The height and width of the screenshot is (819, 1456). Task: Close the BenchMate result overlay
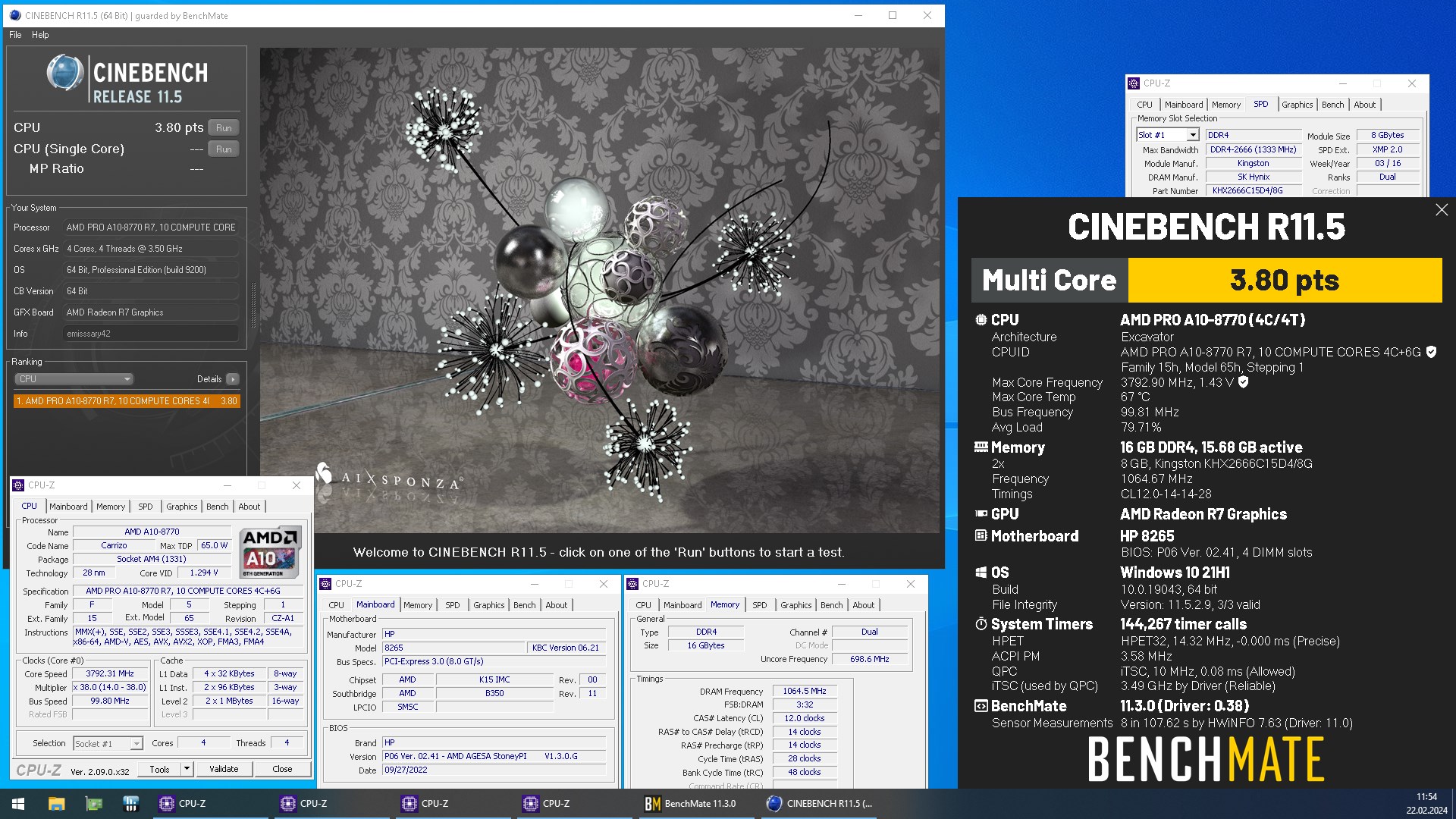pyautogui.click(x=1442, y=210)
